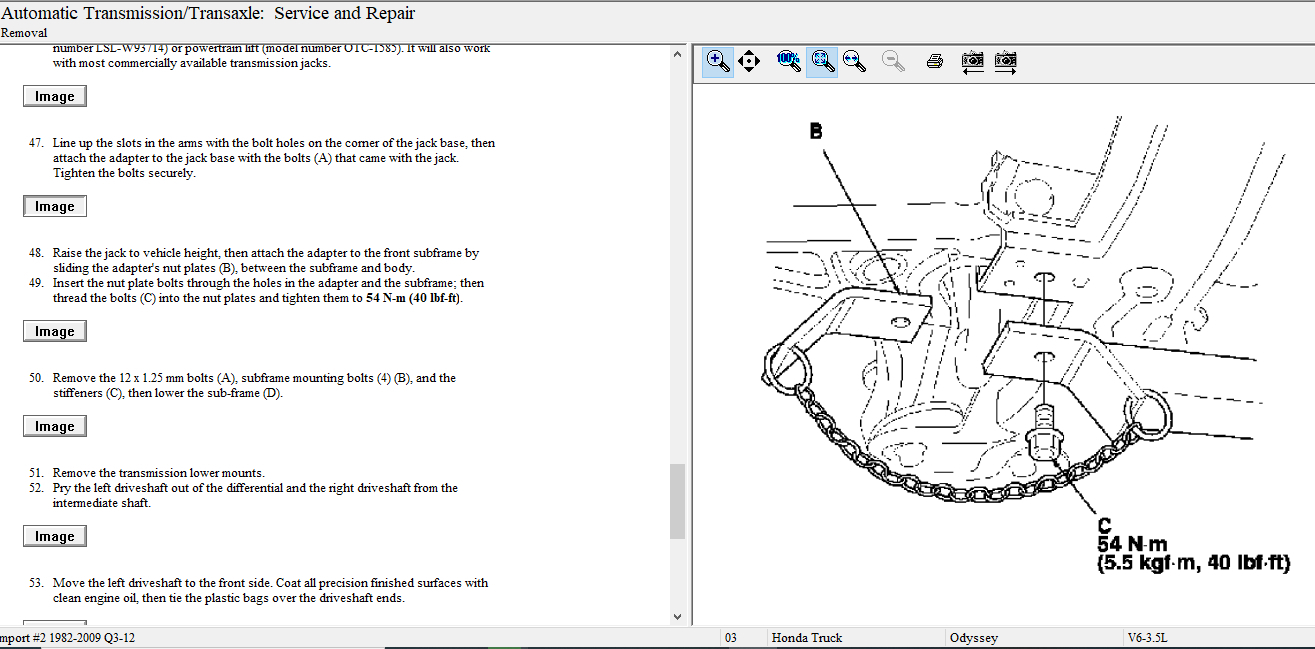Image resolution: width=1315 pixels, height=649 pixels.
Task: Go to previous image with camera-left icon
Action: (x=972, y=61)
